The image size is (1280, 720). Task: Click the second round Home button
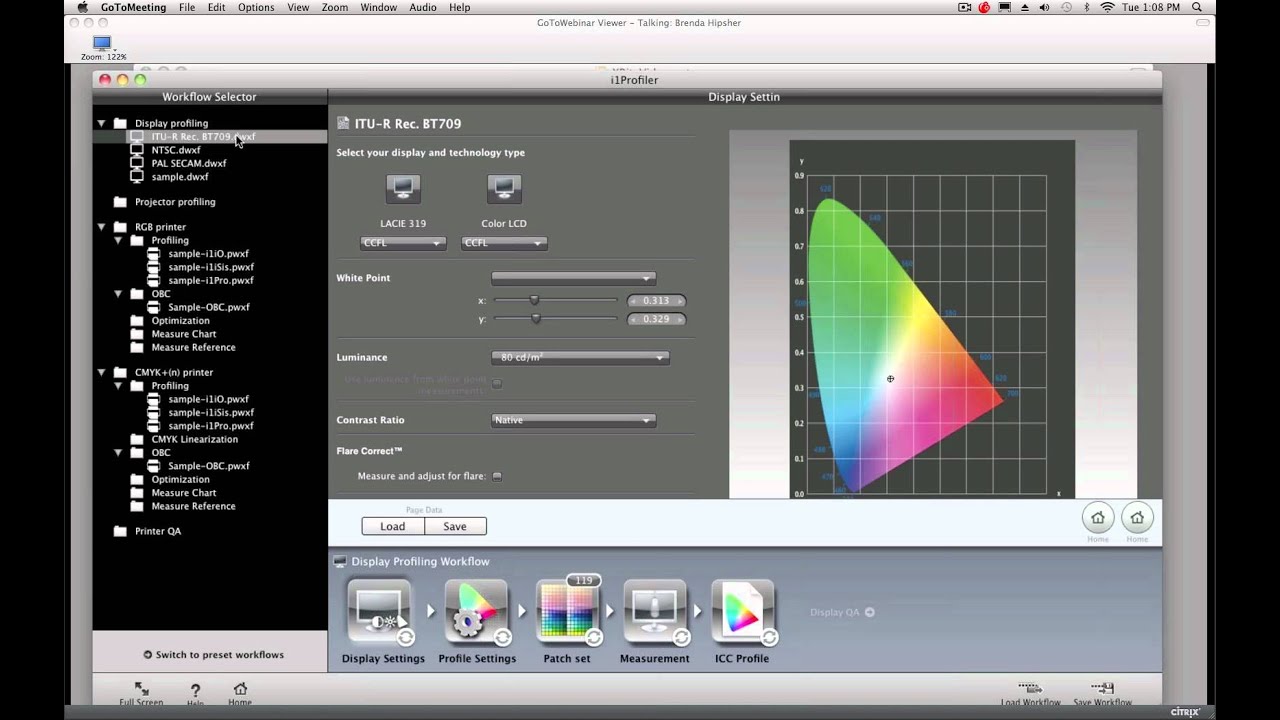[1137, 518]
